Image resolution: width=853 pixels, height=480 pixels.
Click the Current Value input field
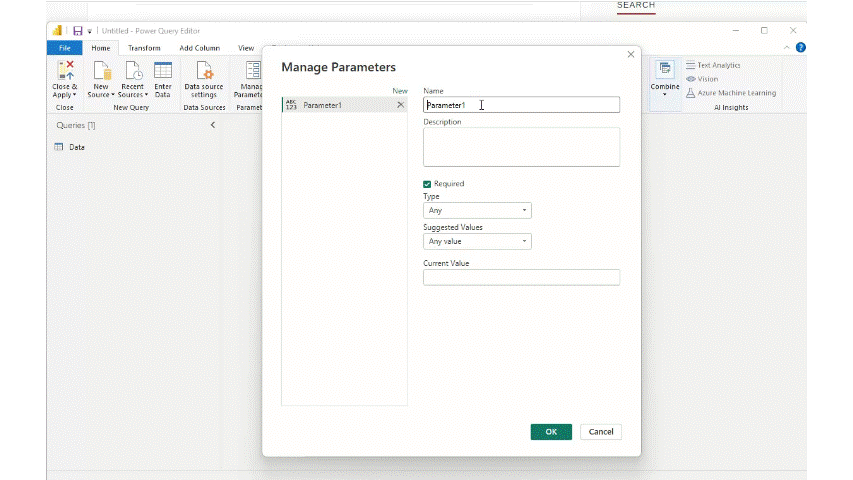click(521, 277)
